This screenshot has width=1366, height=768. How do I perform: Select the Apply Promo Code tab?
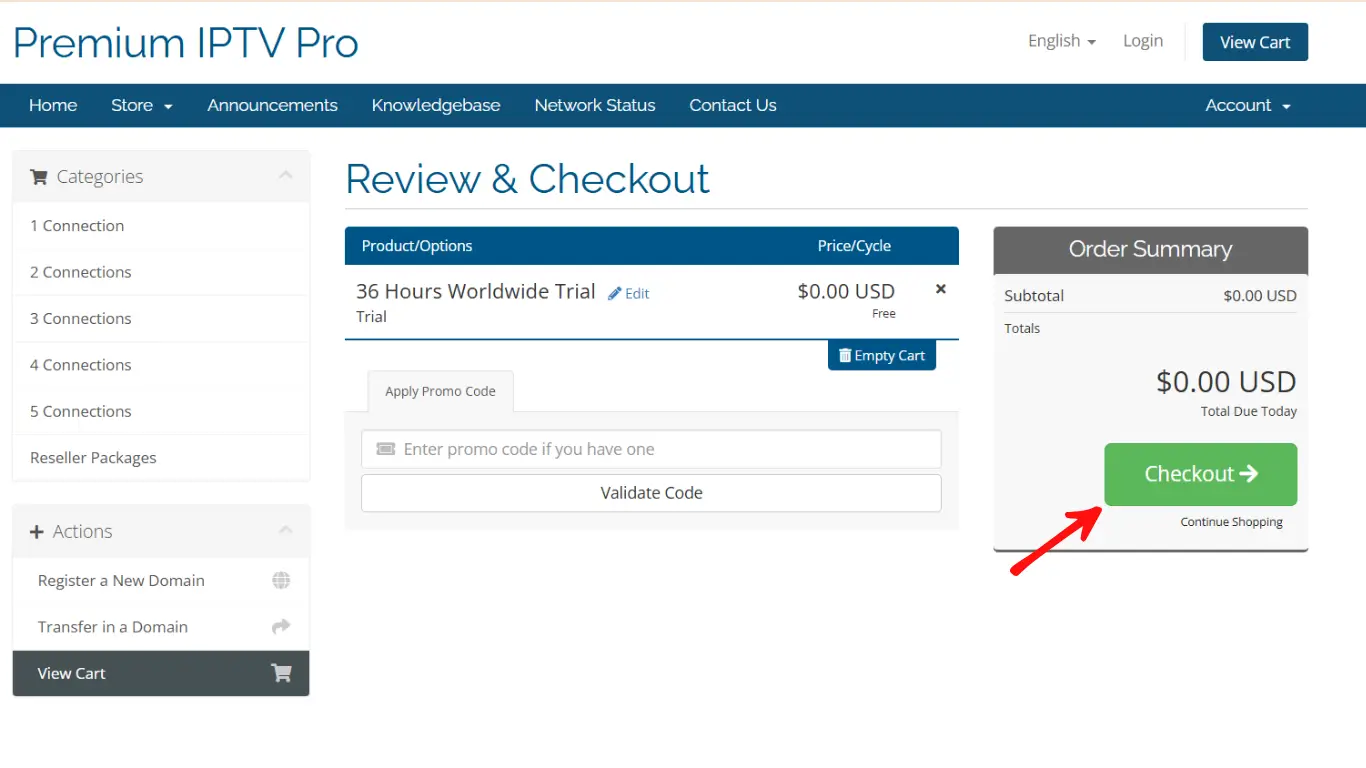coord(440,391)
